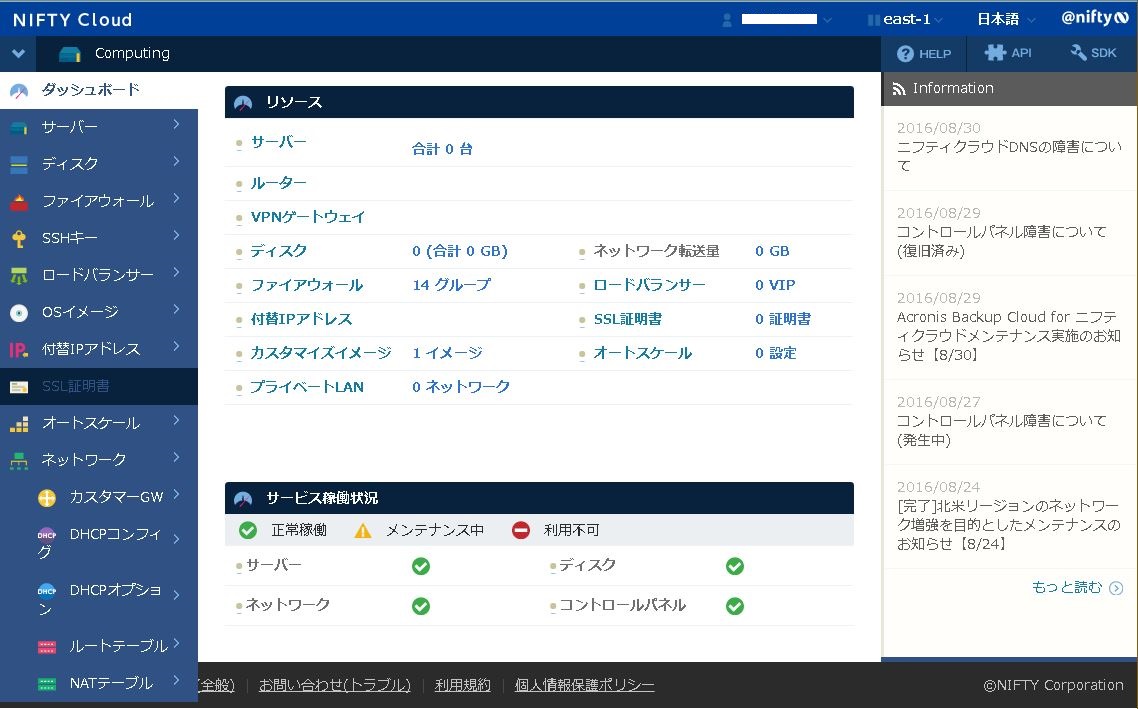1138x709 pixels.
Task: Click the network icon beside ネットワーク
Action: pyautogui.click(x=19, y=461)
